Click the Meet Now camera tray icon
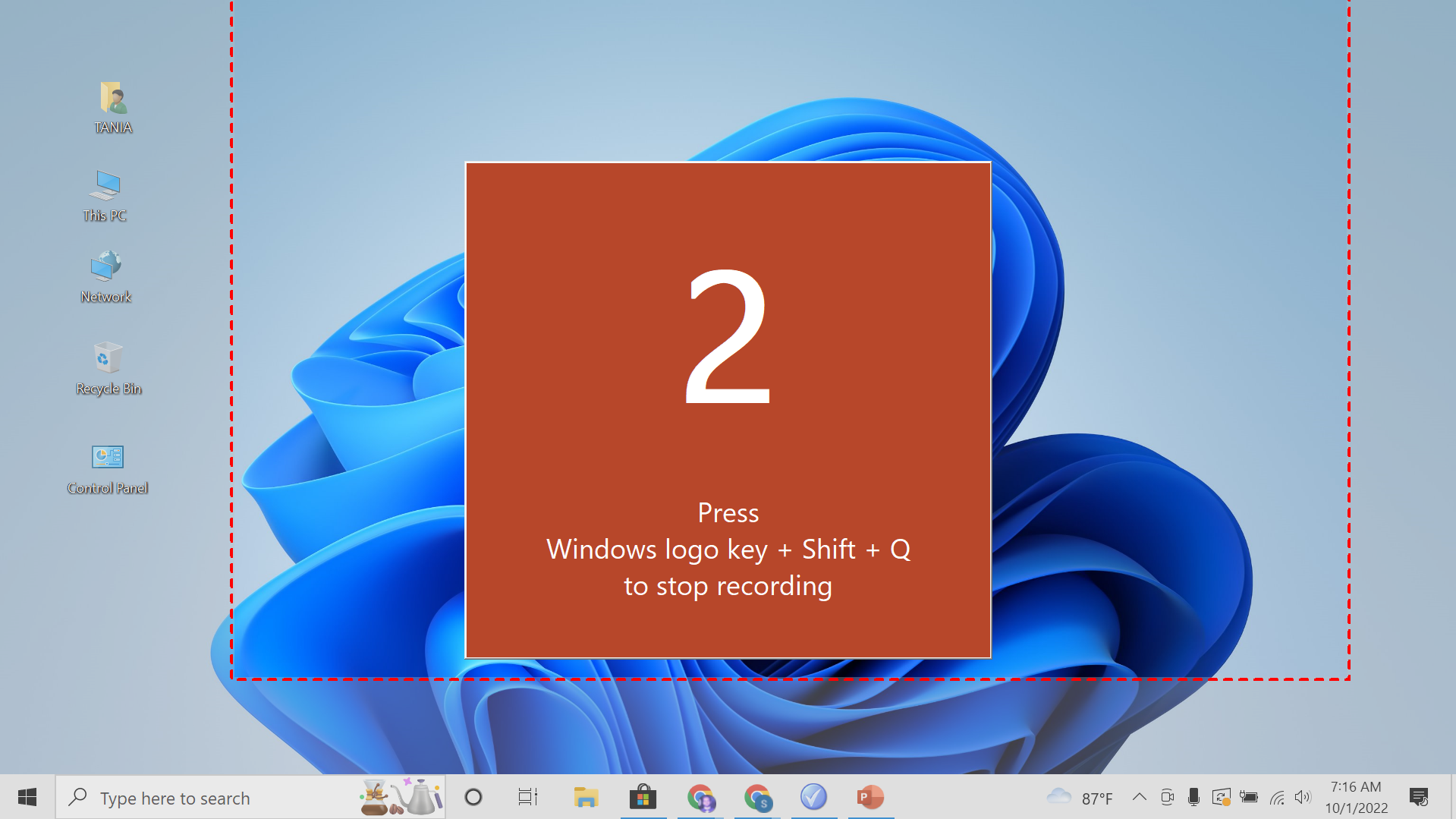Viewport: 1456px width, 819px height. 1168,797
